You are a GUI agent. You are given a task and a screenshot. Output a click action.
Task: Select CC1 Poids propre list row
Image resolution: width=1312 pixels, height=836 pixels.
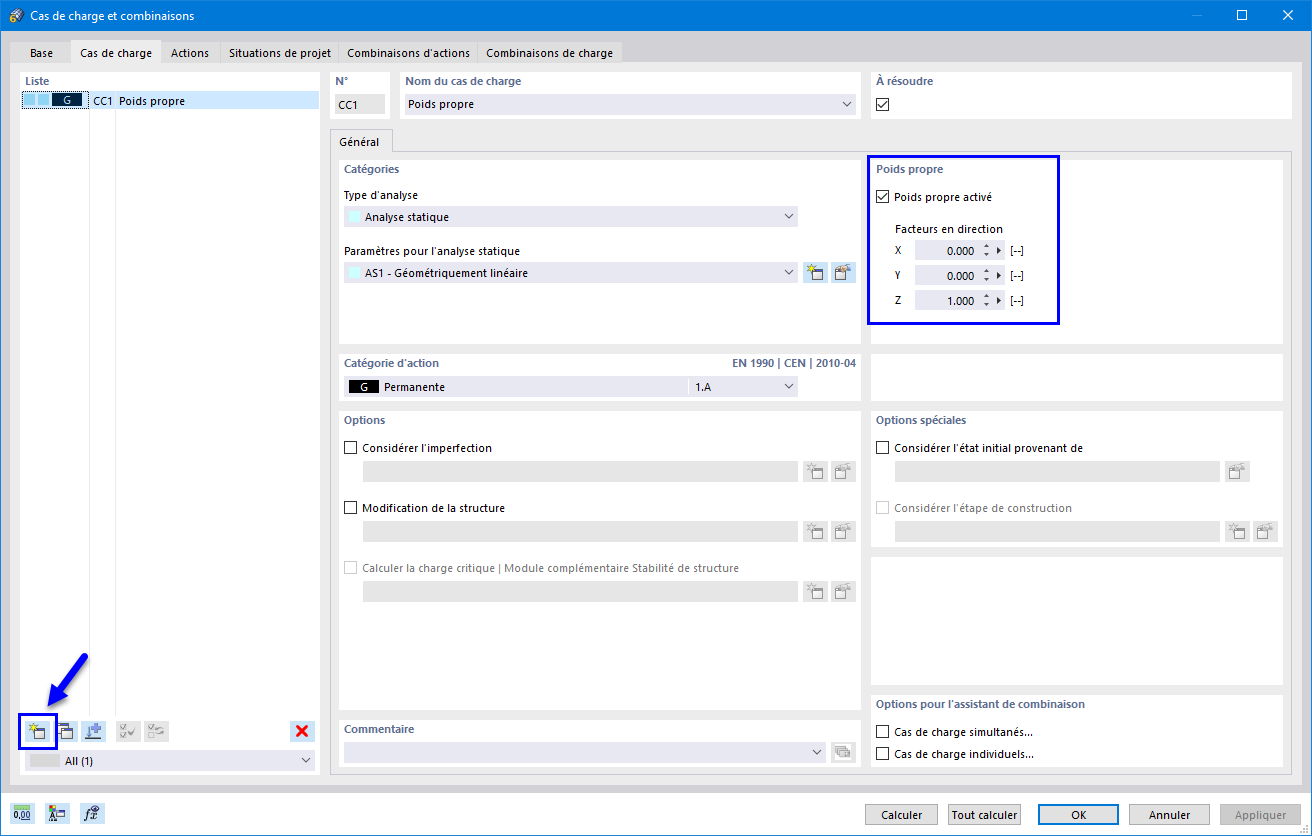171,101
